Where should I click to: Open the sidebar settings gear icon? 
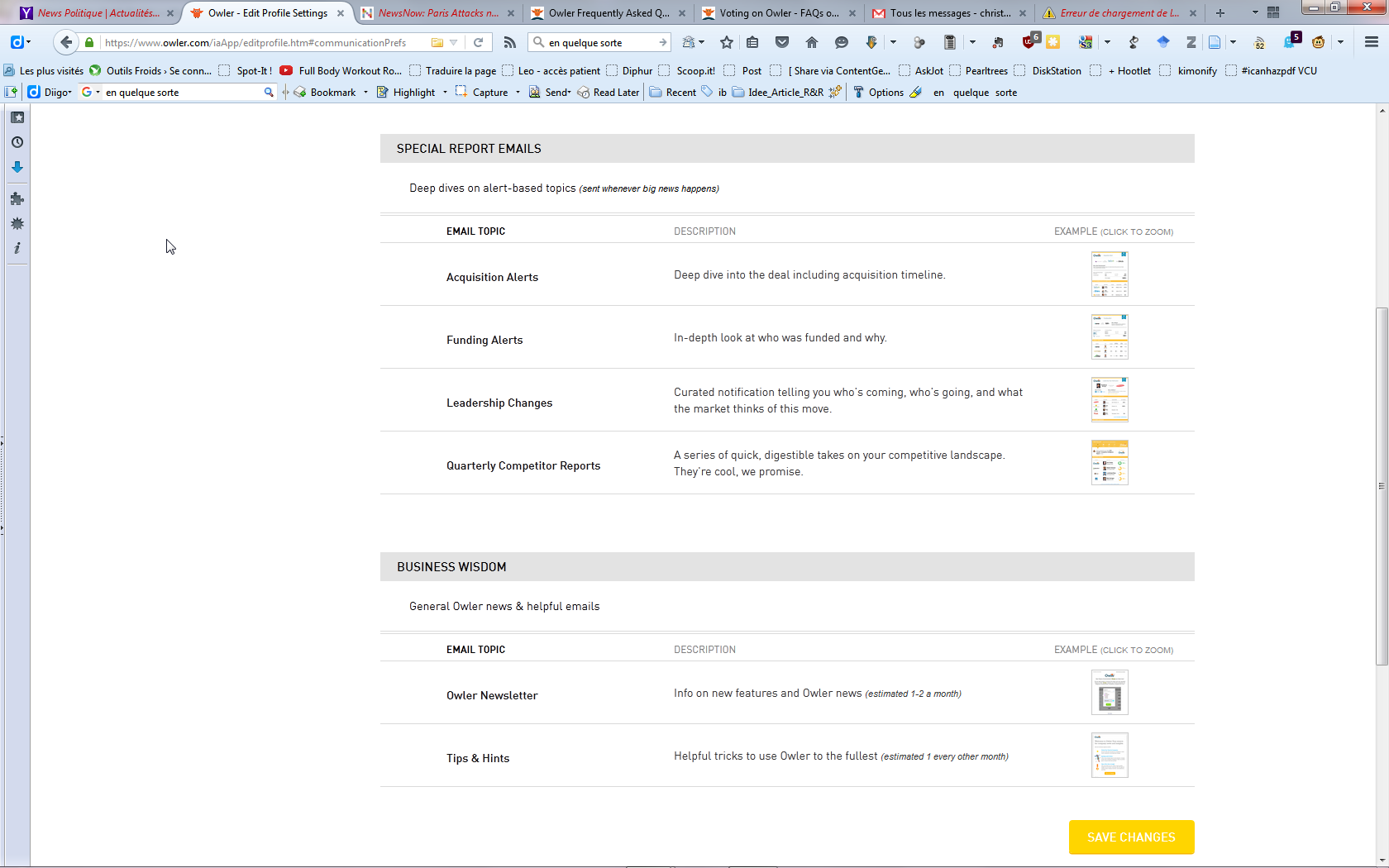tap(17, 223)
